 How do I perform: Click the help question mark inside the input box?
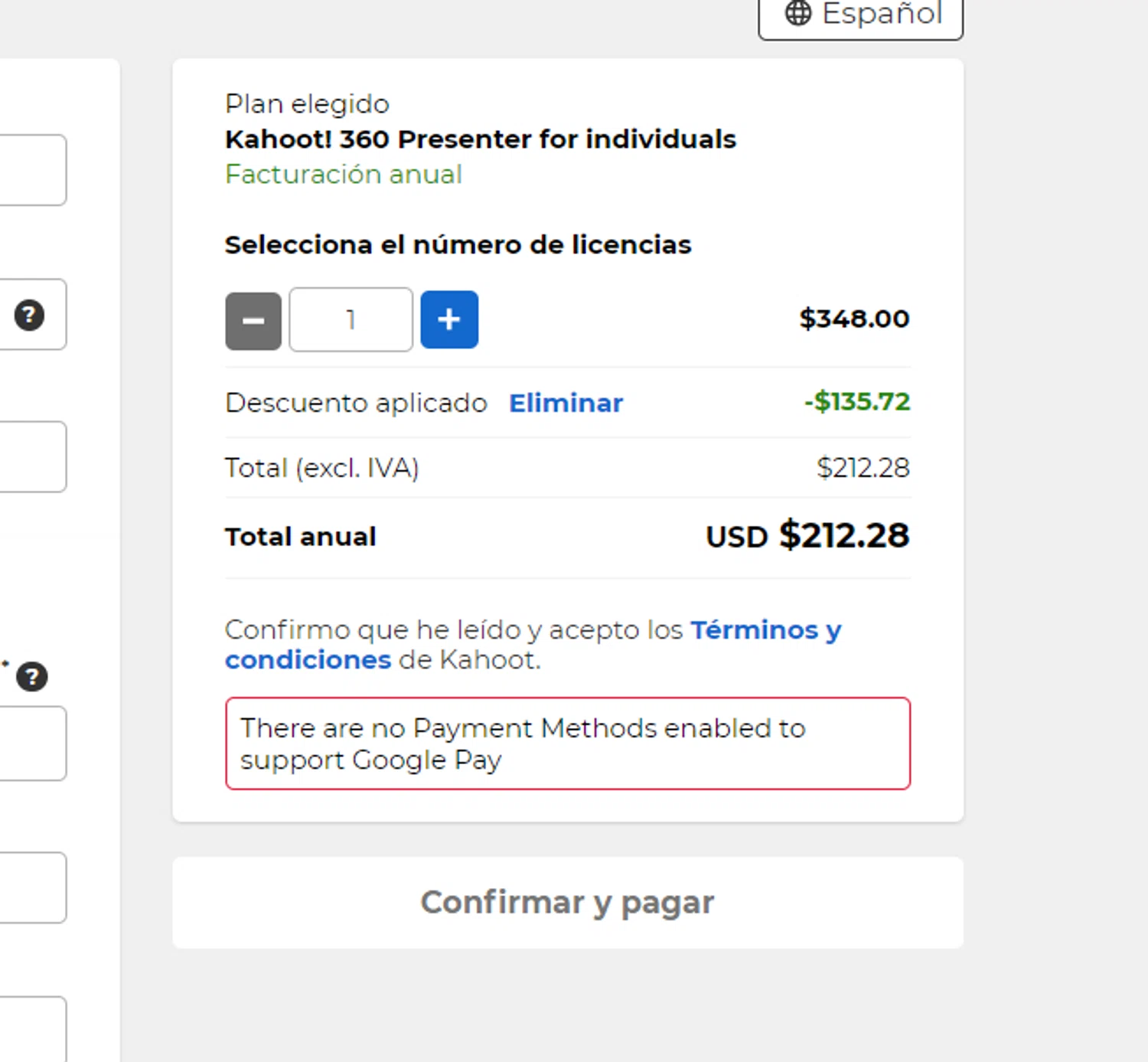pos(29,315)
